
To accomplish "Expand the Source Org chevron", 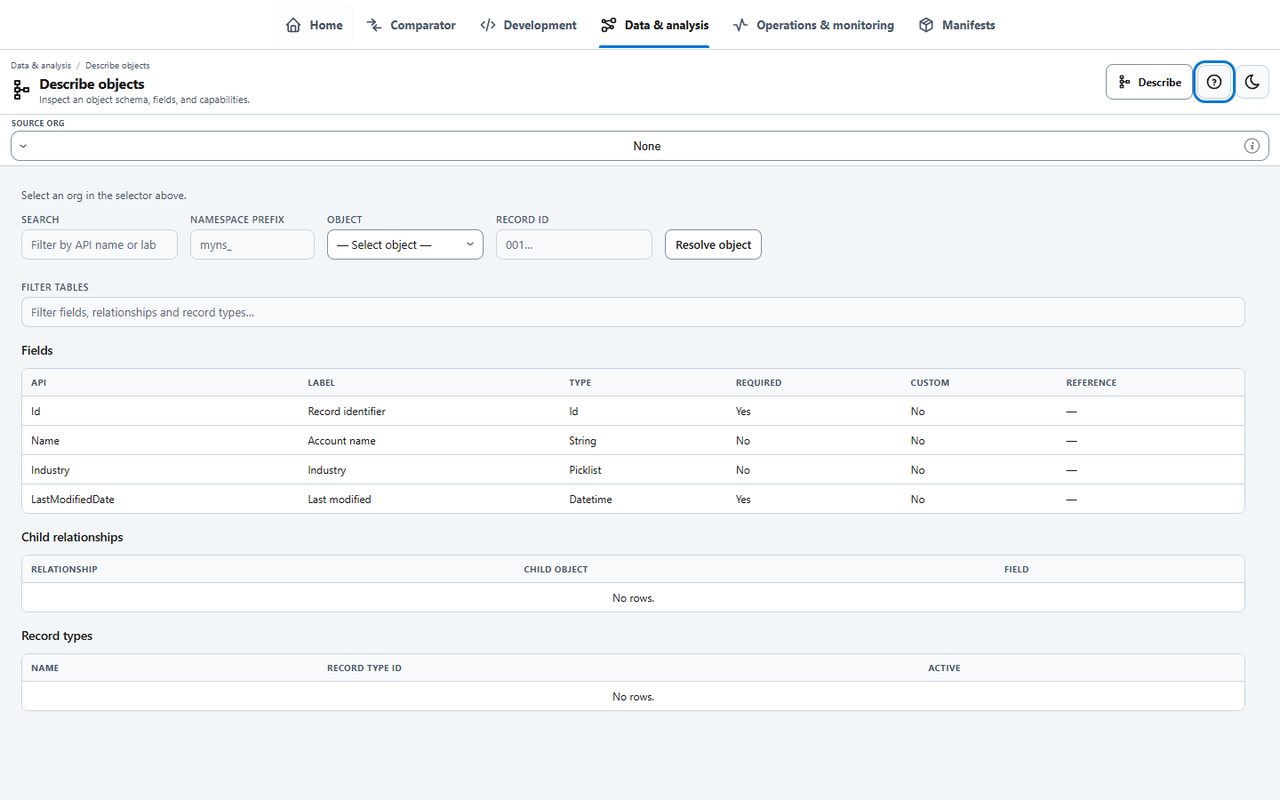I will [23, 146].
